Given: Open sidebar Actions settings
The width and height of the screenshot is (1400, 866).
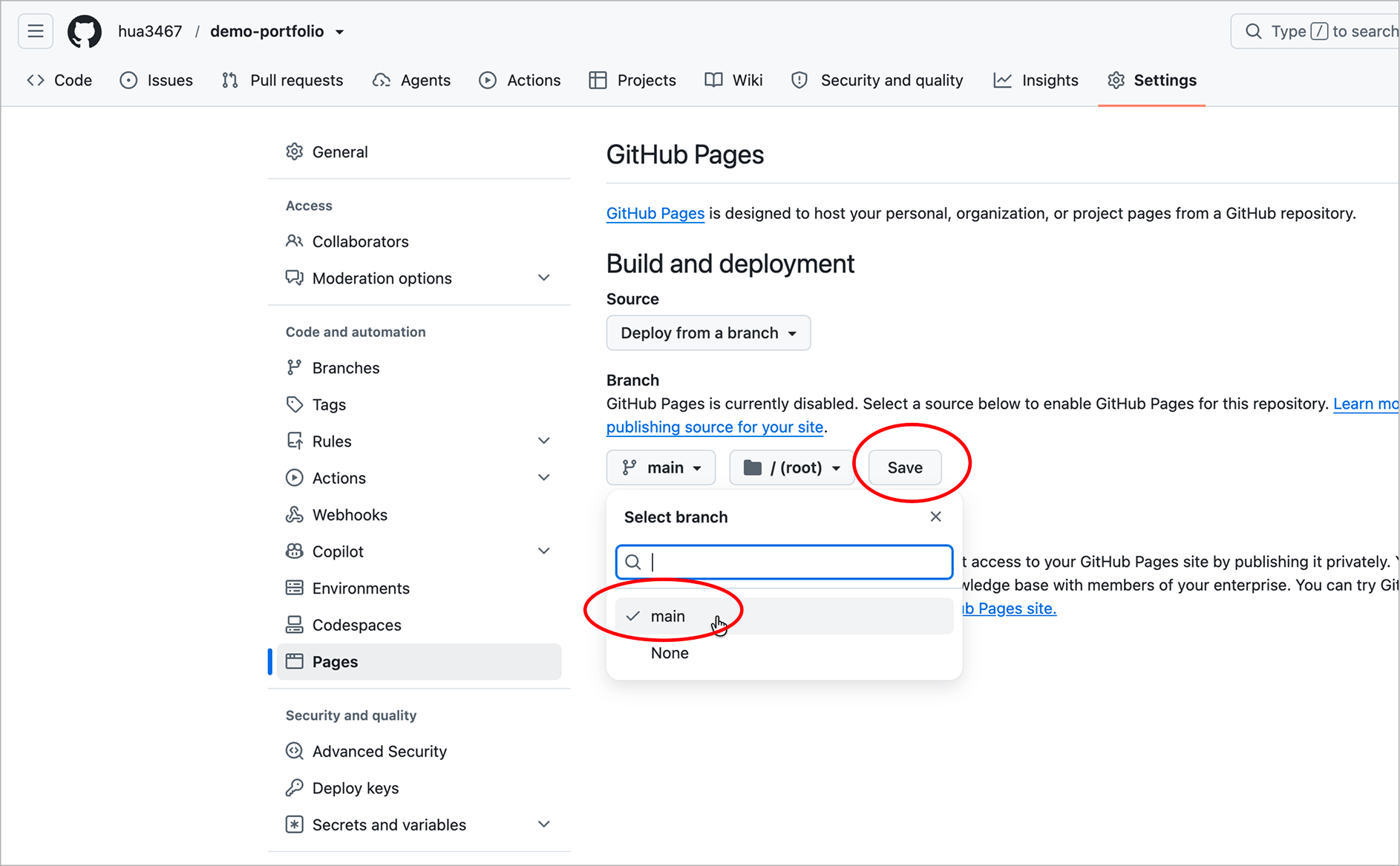Looking at the screenshot, I should (419, 478).
